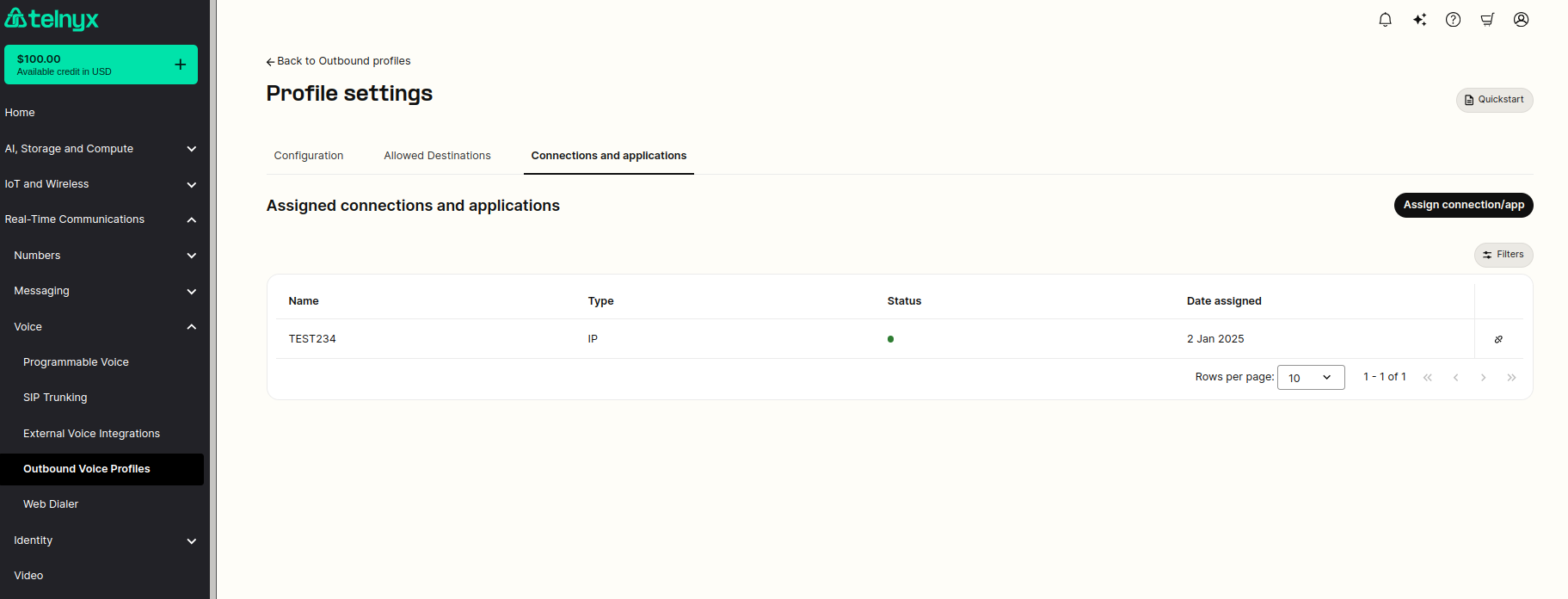1568x599 pixels.
Task: Open the Quickstart guide button
Action: [x=1494, y=100]
